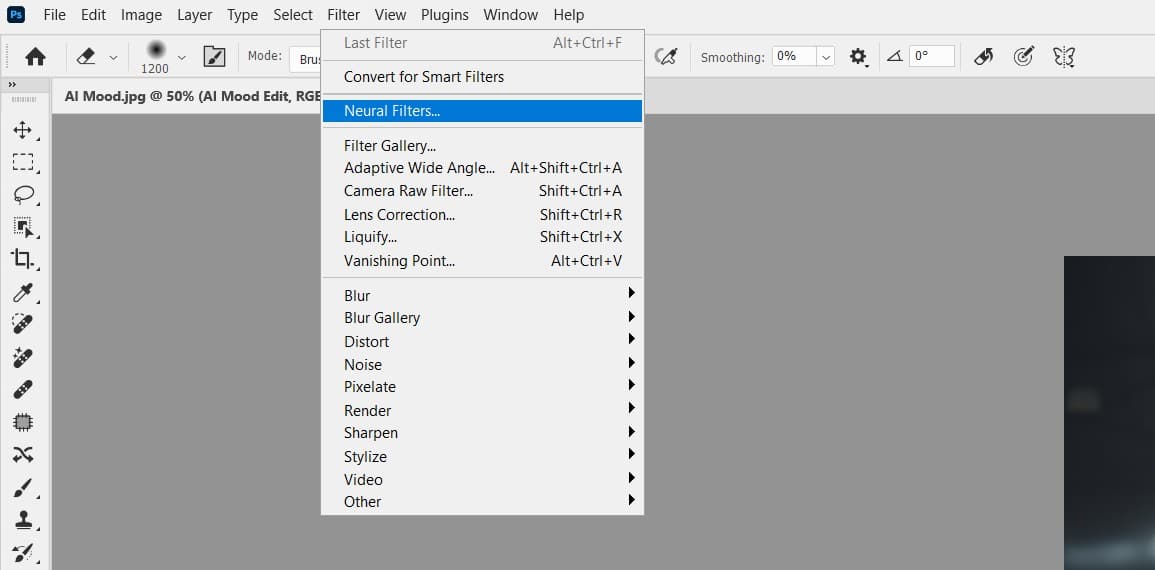
Task: Expand the Smoothing percentage dropdown arrow
Action: (x=826, y=57)
